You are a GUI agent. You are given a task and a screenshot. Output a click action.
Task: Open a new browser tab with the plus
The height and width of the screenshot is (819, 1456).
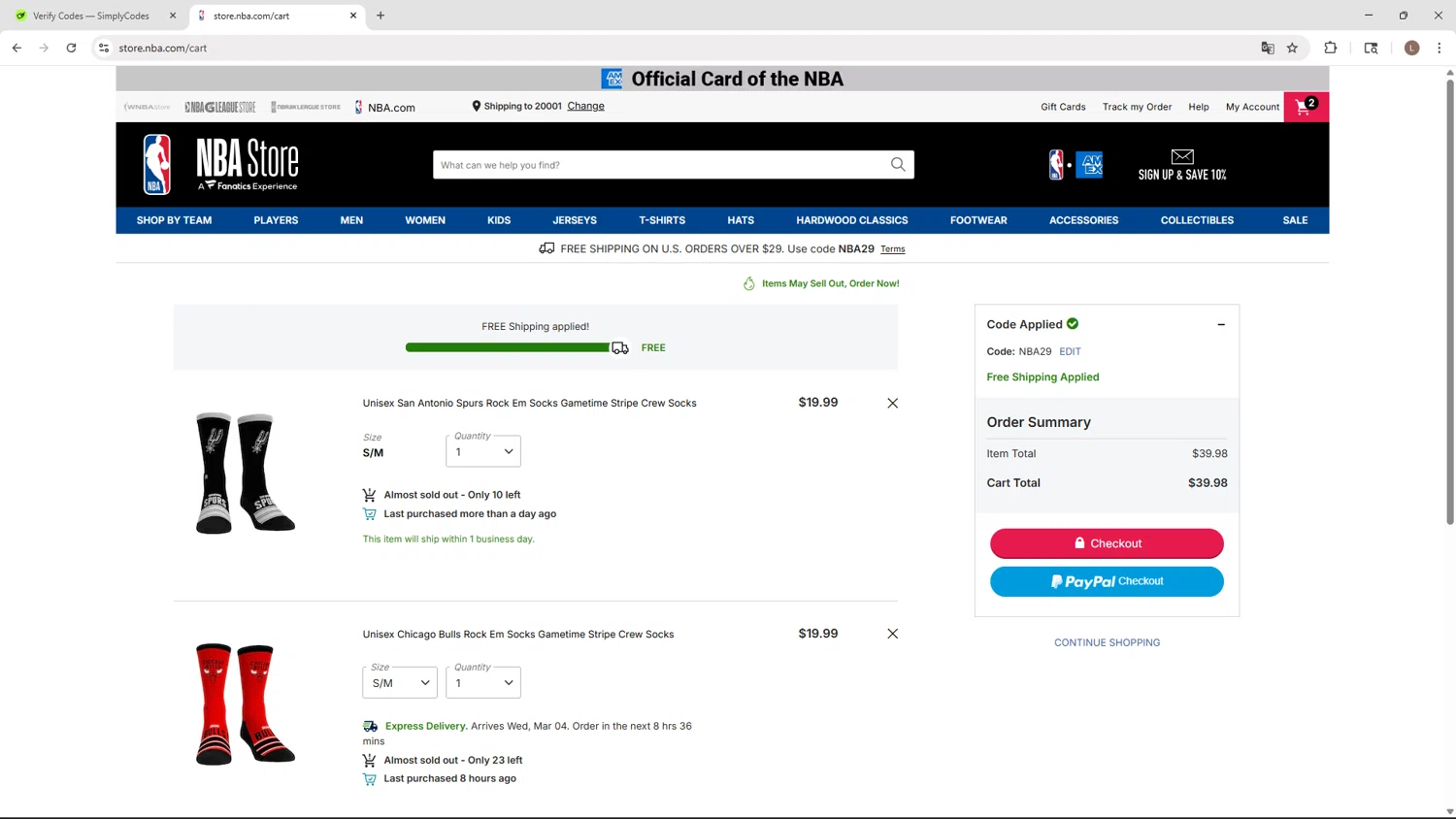pyautogui.click(x=381, y=16)
